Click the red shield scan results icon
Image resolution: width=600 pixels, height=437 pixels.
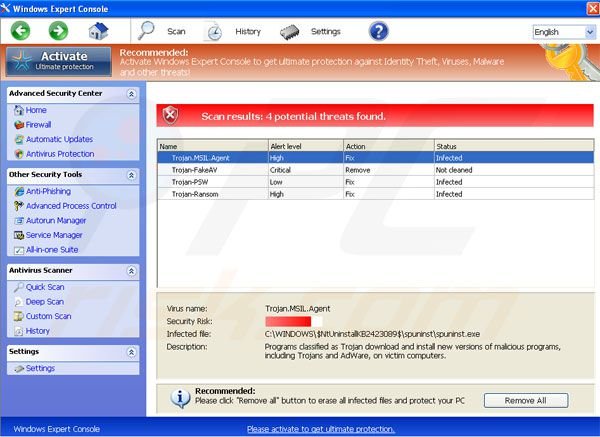point(171,116)
